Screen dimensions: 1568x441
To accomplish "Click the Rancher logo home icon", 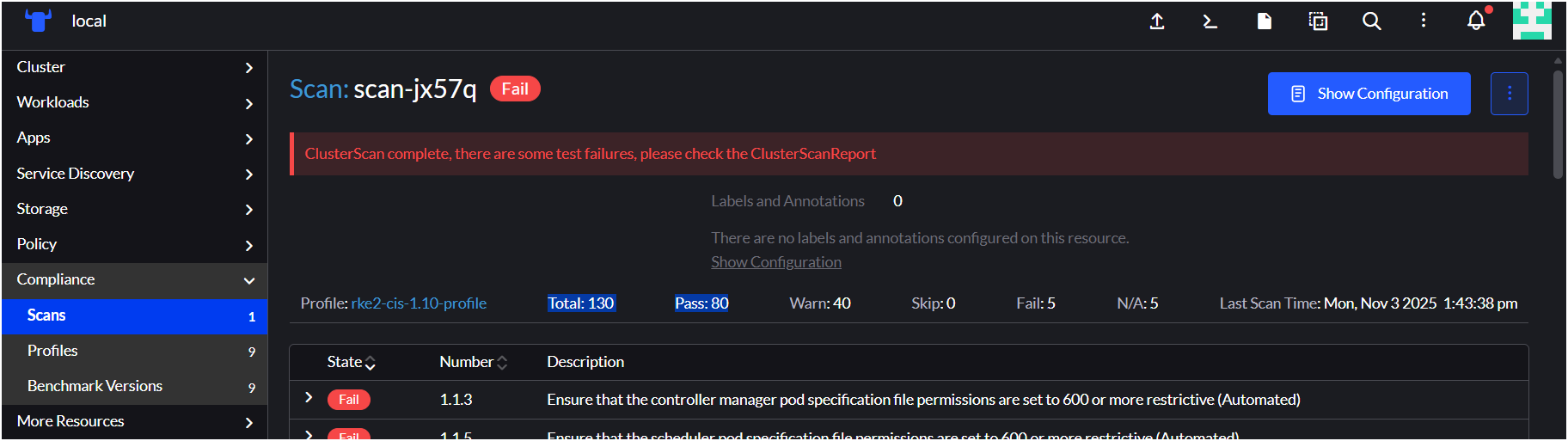I will (38, 21).
